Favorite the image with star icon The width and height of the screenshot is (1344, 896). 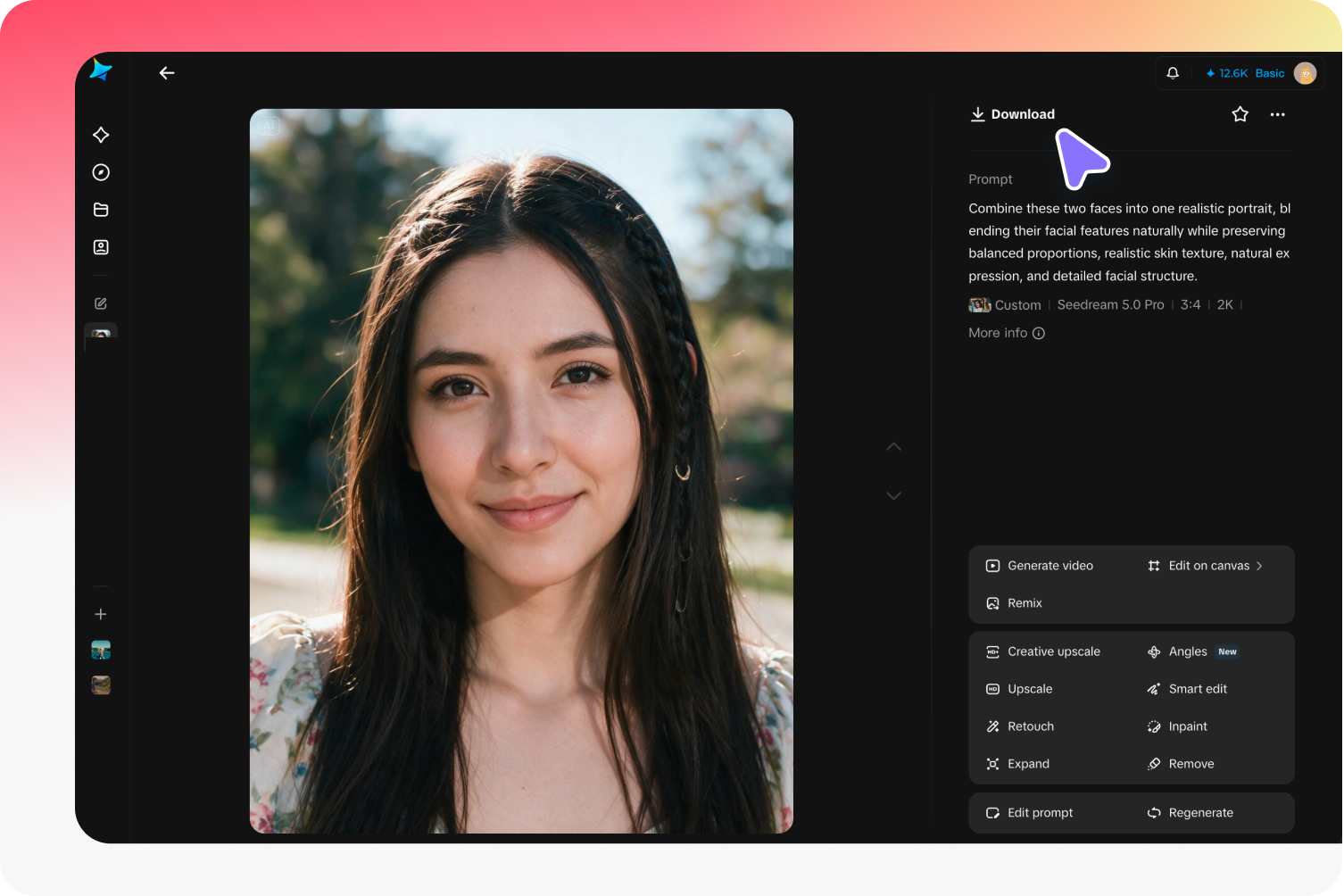[1240, 114]
